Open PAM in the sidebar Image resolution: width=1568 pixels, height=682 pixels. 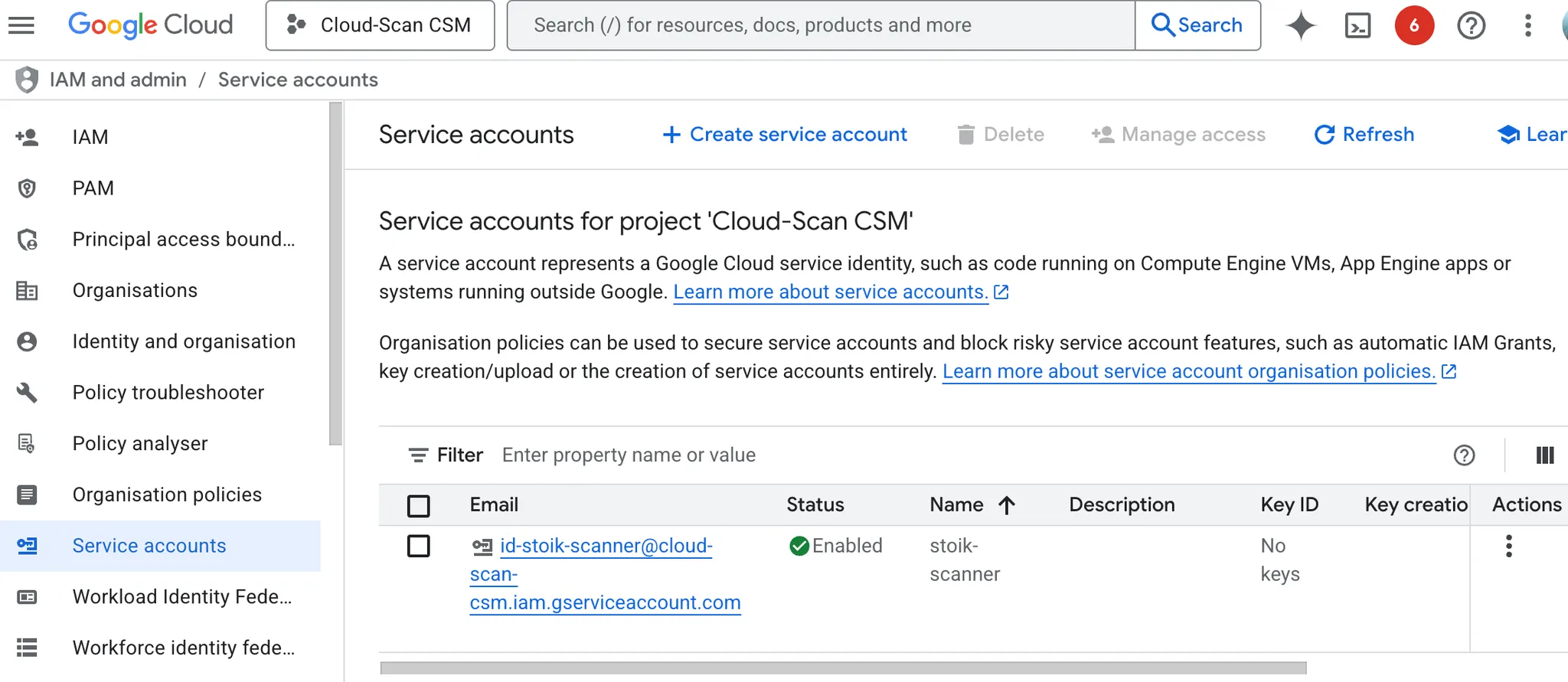tap(93, 188)
